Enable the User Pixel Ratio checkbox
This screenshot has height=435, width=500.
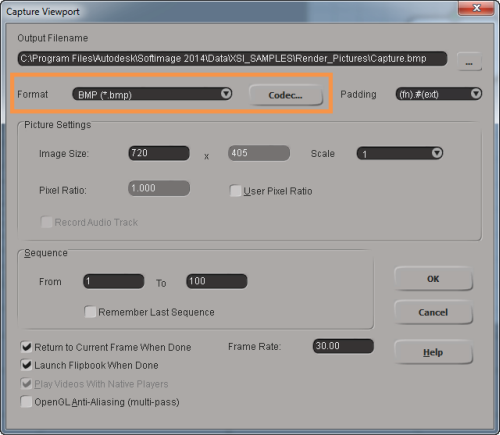tap(235, 191)
